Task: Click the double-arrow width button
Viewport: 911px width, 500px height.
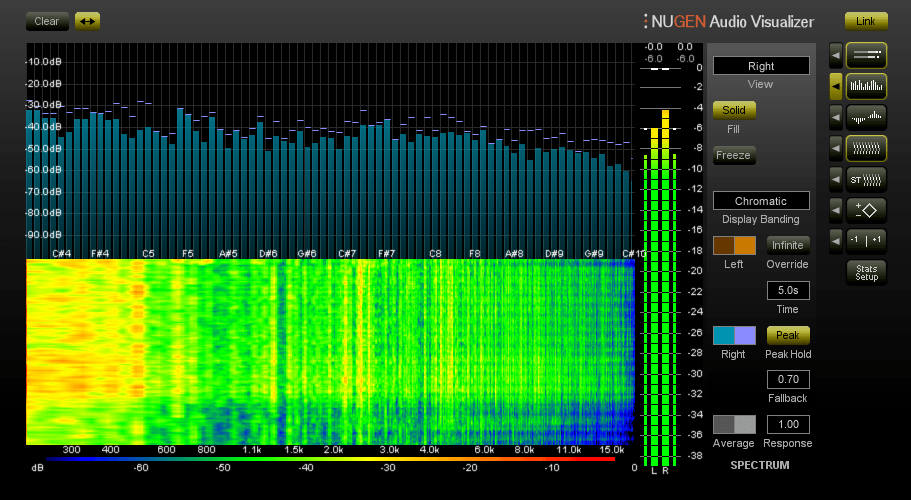Action: coord(87,21)
